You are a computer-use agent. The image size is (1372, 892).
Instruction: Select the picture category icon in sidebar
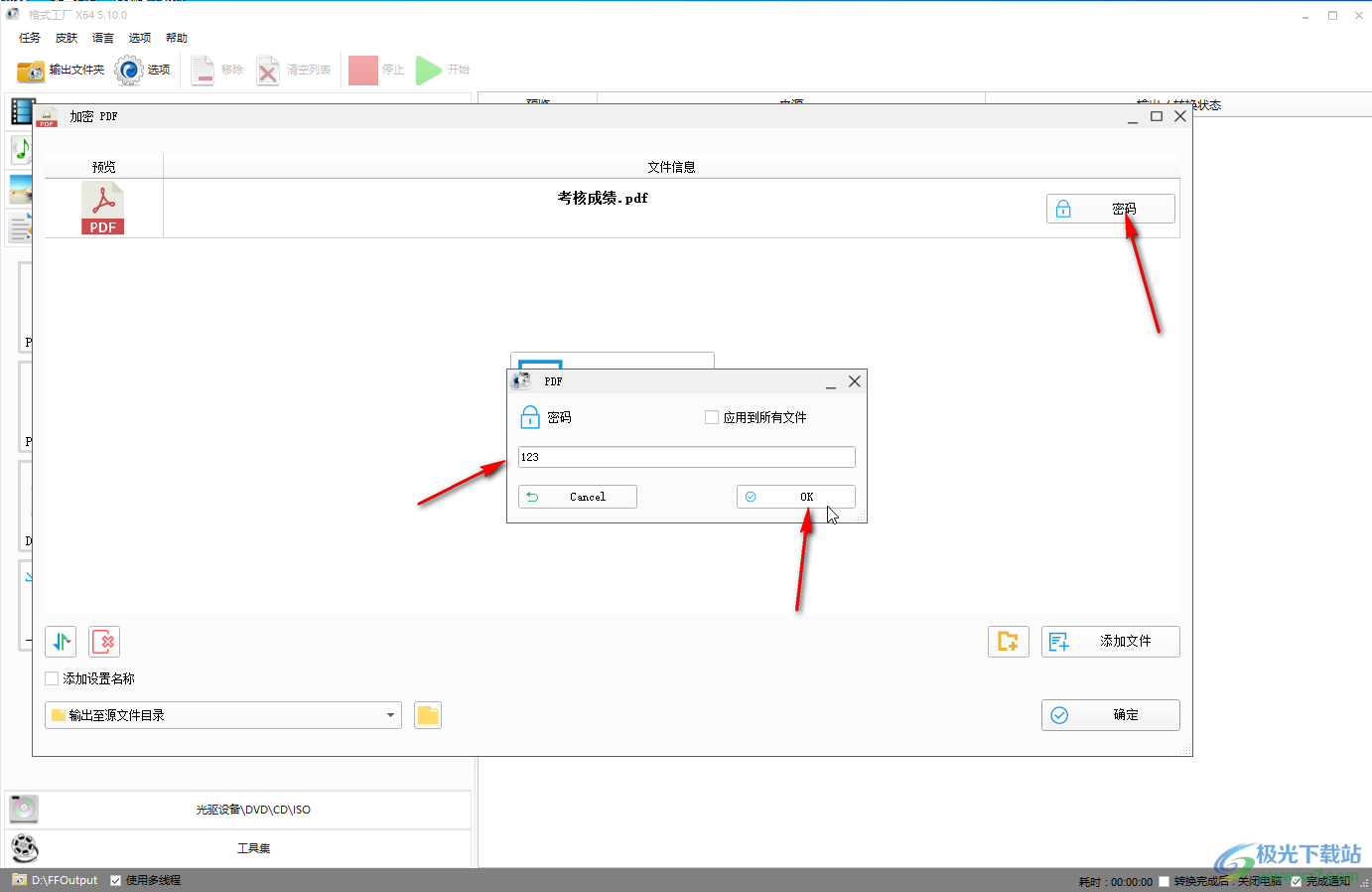tap(20, 189)
